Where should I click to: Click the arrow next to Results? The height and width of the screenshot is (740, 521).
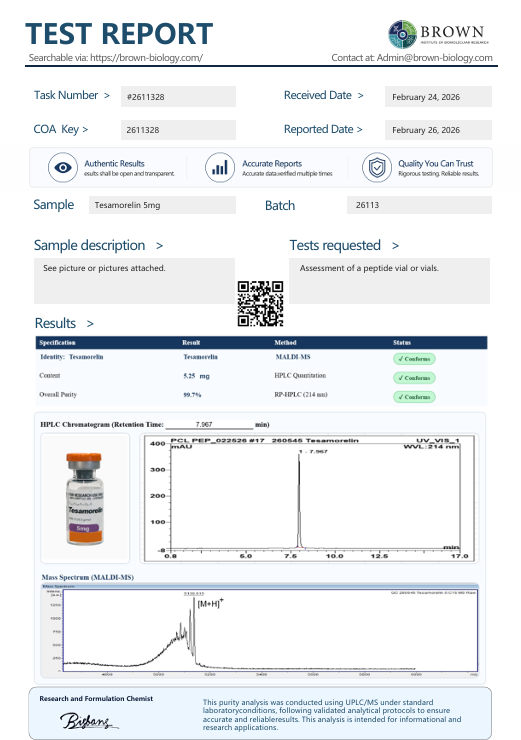click(x=90, y=324)
